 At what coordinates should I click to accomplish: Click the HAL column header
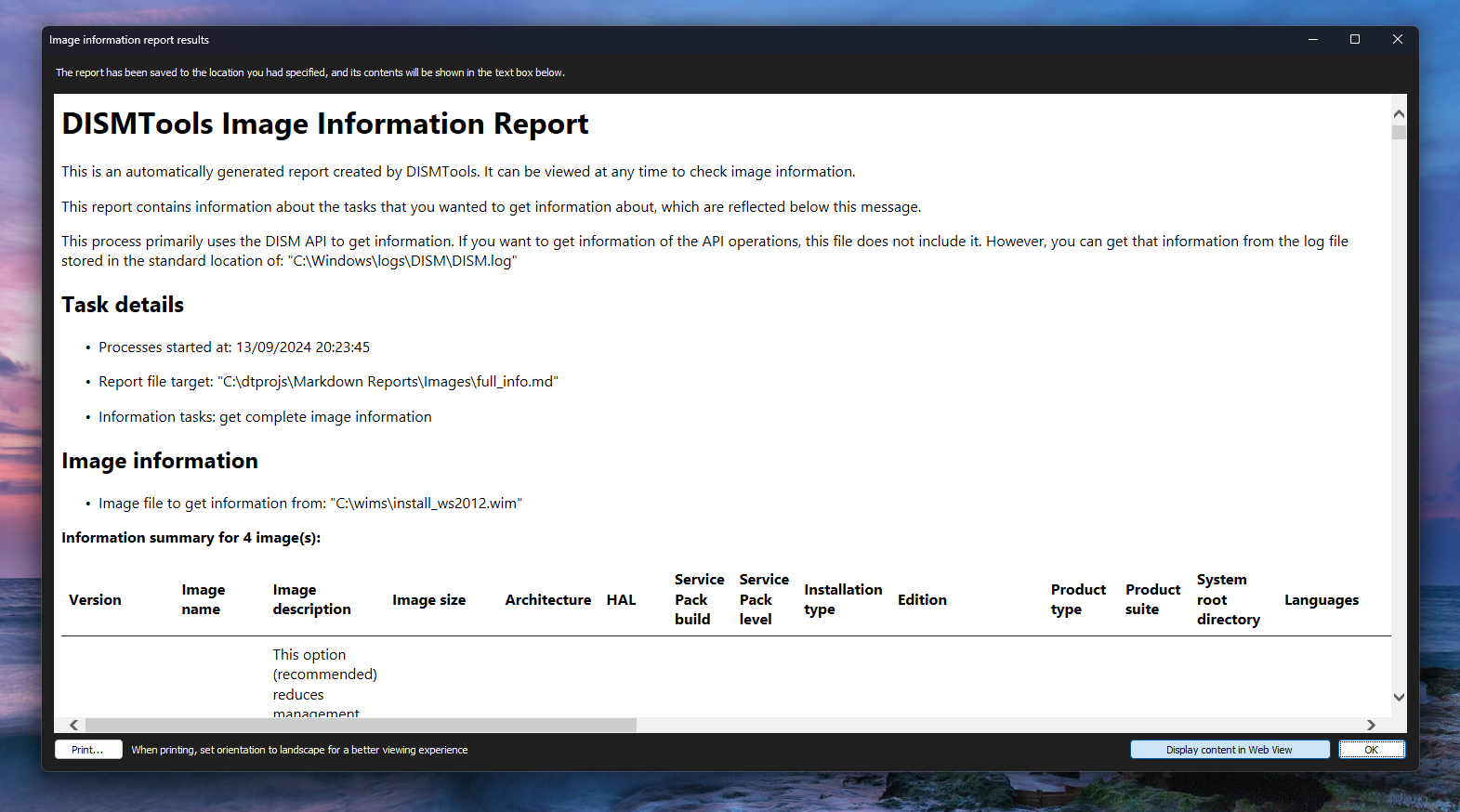tap(622, 600)
